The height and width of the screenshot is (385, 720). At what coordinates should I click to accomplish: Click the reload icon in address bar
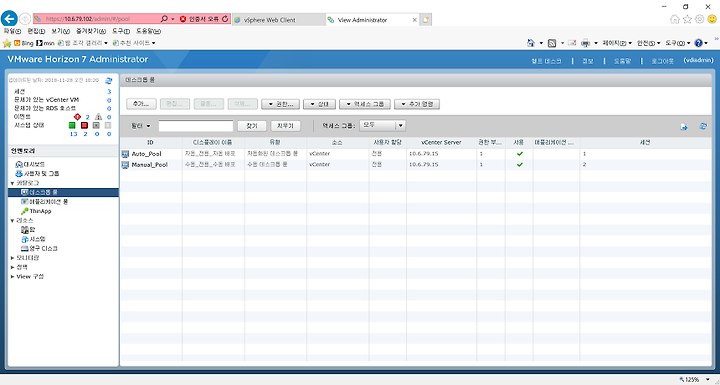[x=225, y=19]
